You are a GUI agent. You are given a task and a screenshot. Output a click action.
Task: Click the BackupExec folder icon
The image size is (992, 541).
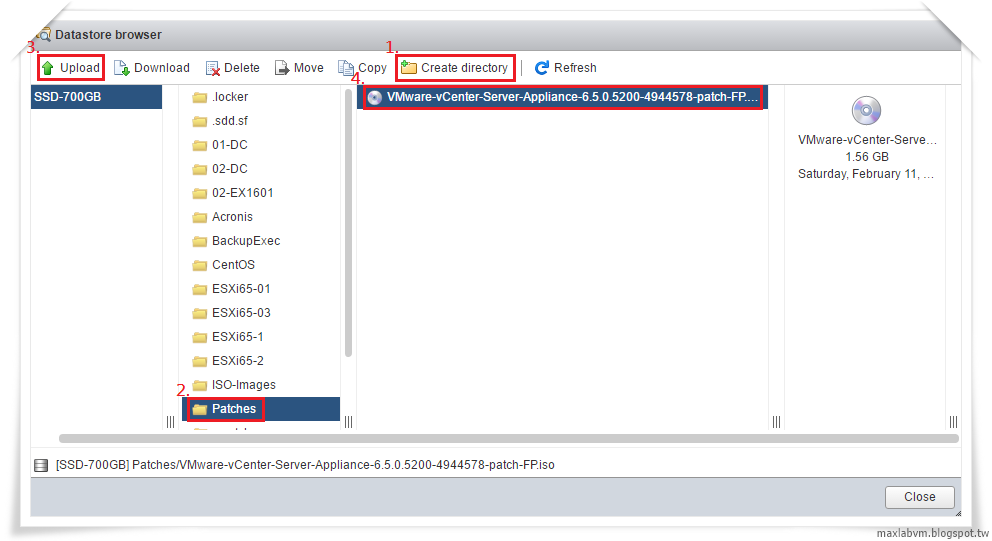click(199, 242)
